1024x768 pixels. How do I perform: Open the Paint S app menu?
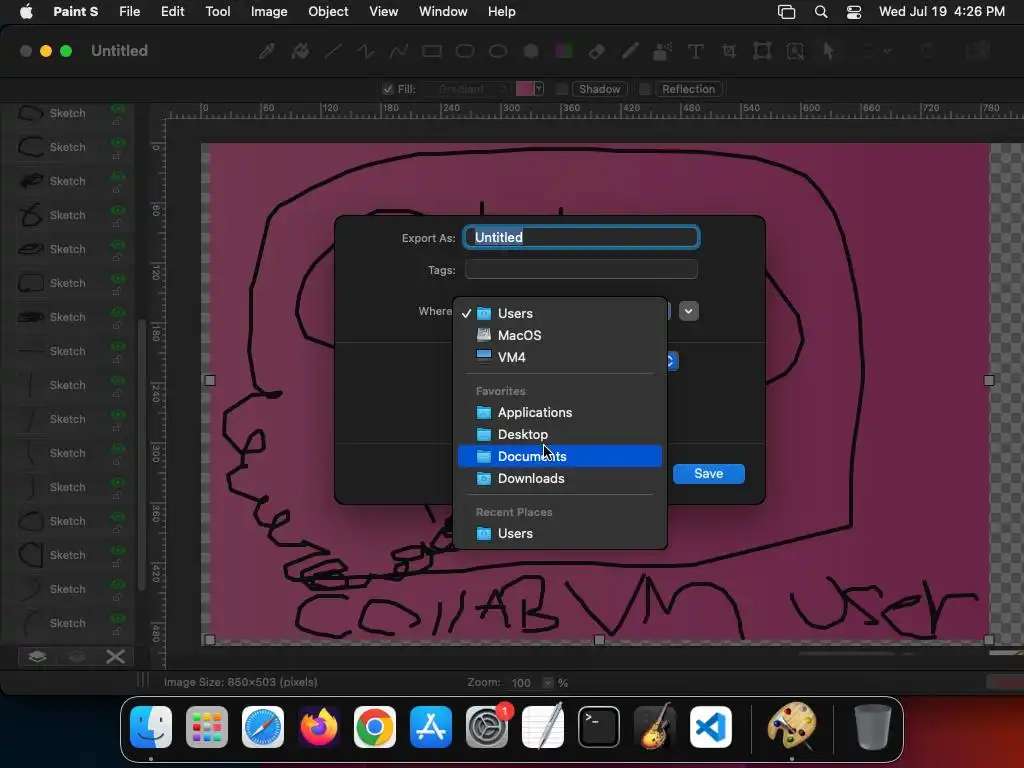(x=76, y=12)
